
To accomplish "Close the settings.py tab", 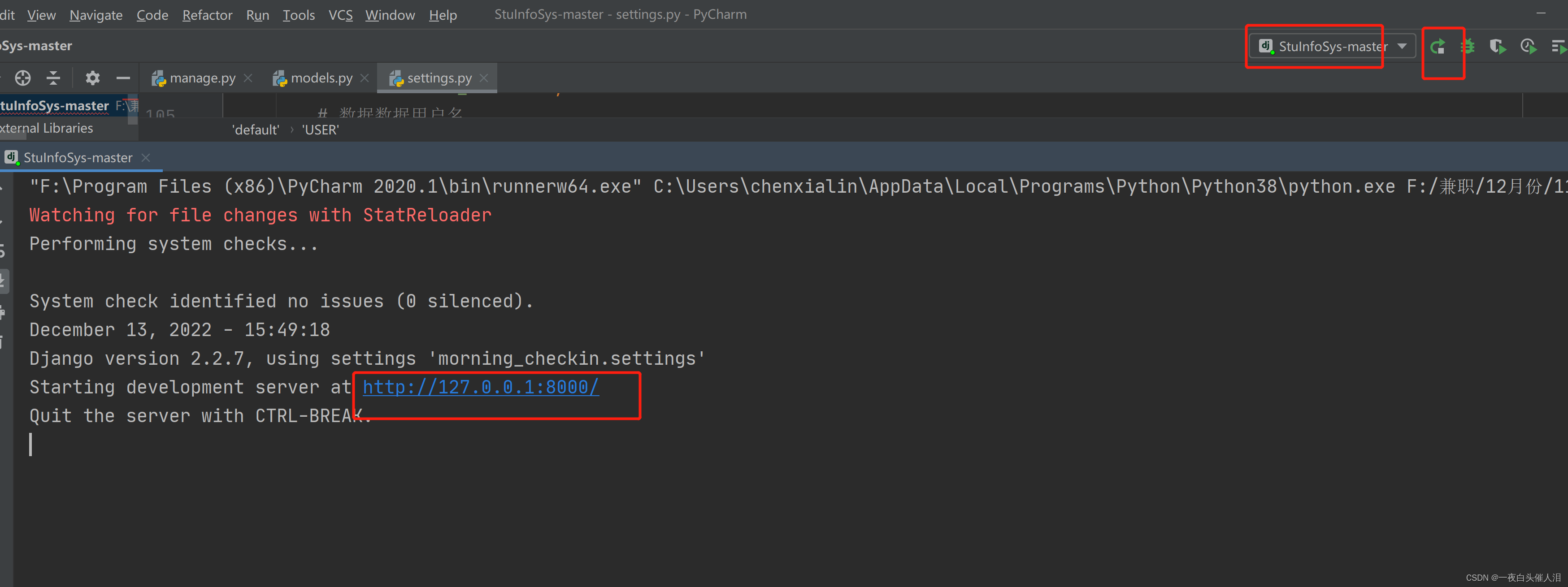I will [x=484, y=78].
